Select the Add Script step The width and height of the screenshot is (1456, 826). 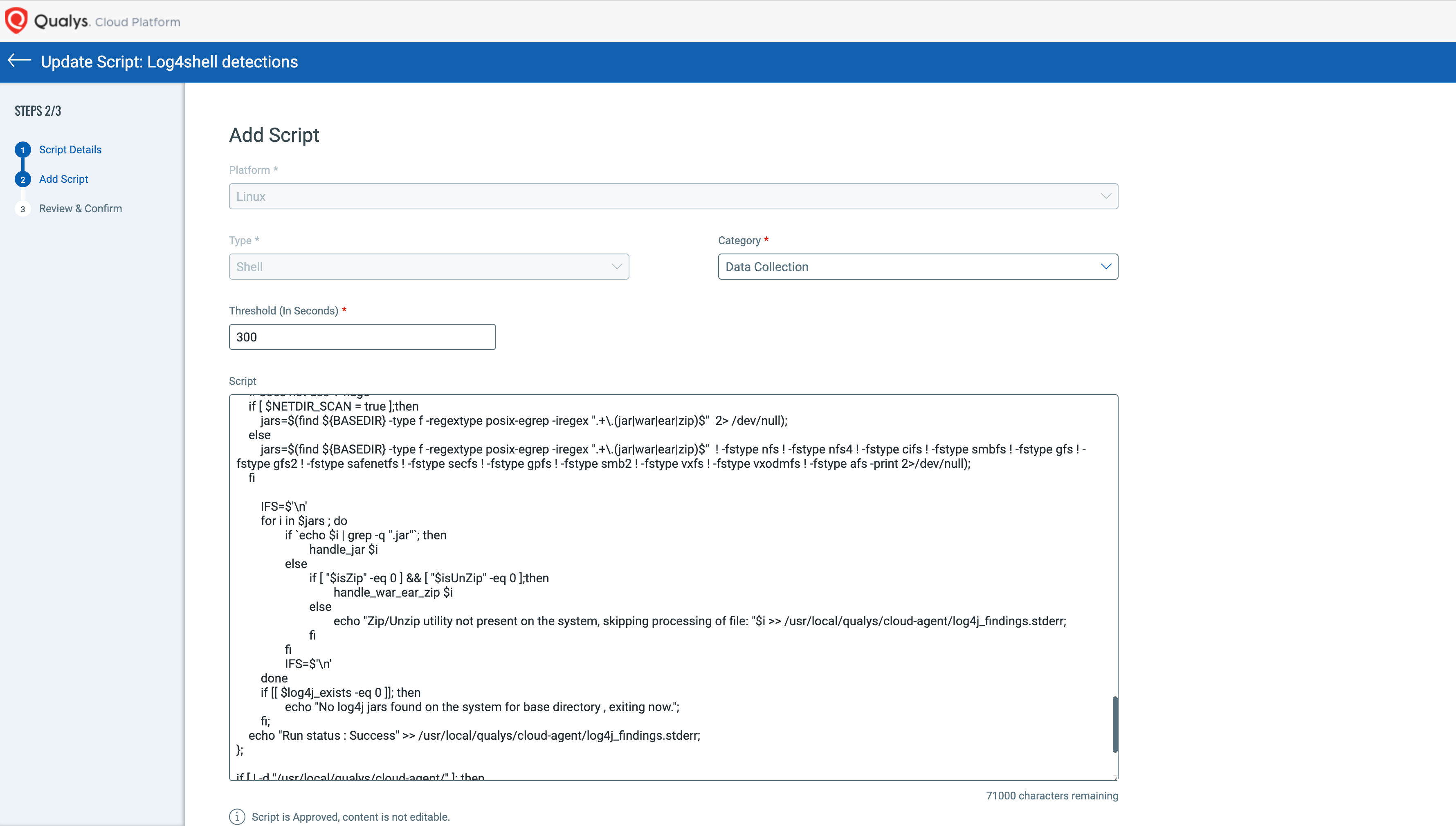tap(63, 179)
